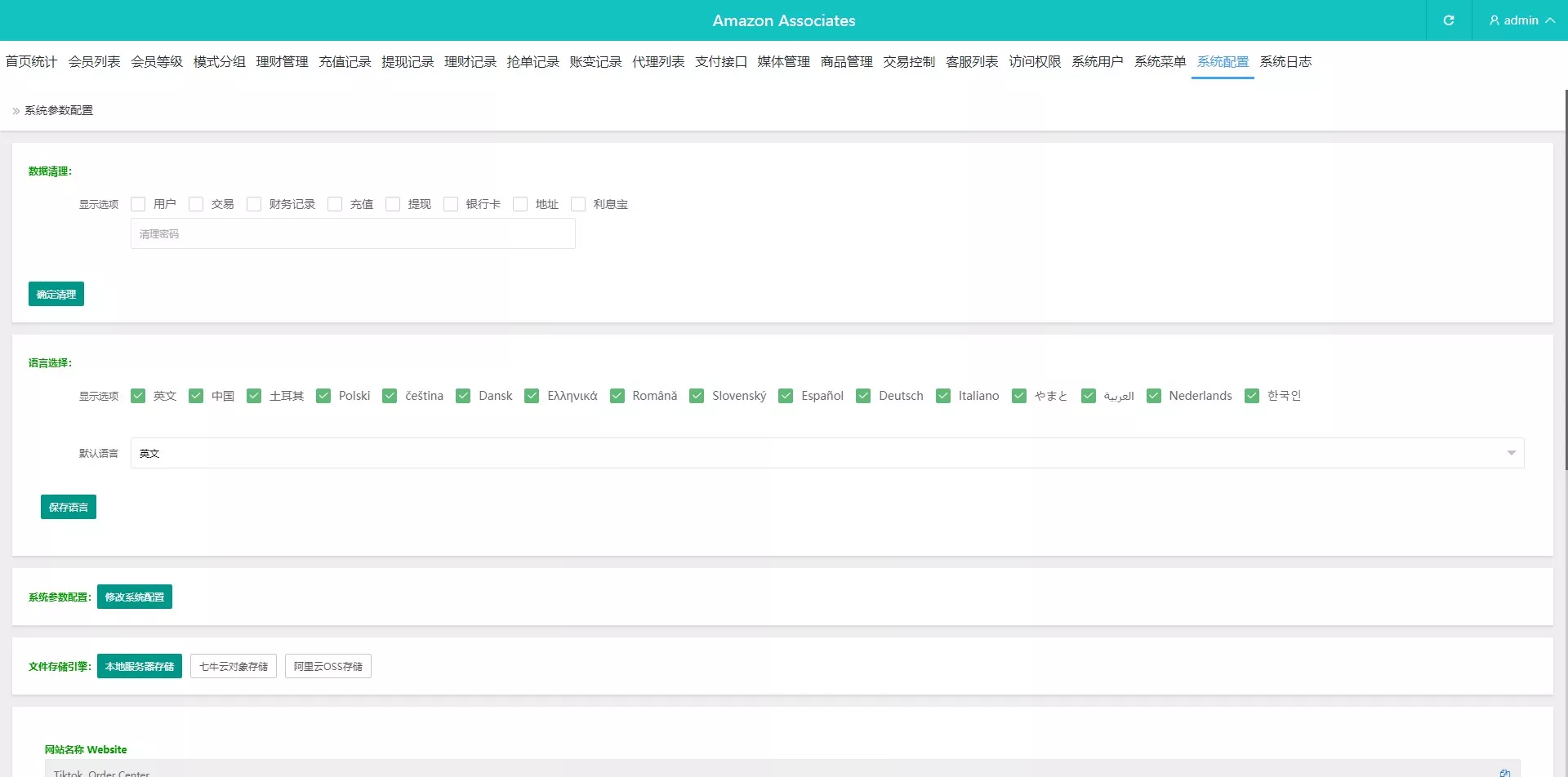Toggle the Deutsch language checkbox
1568x777 pixels.
[863, 396]
